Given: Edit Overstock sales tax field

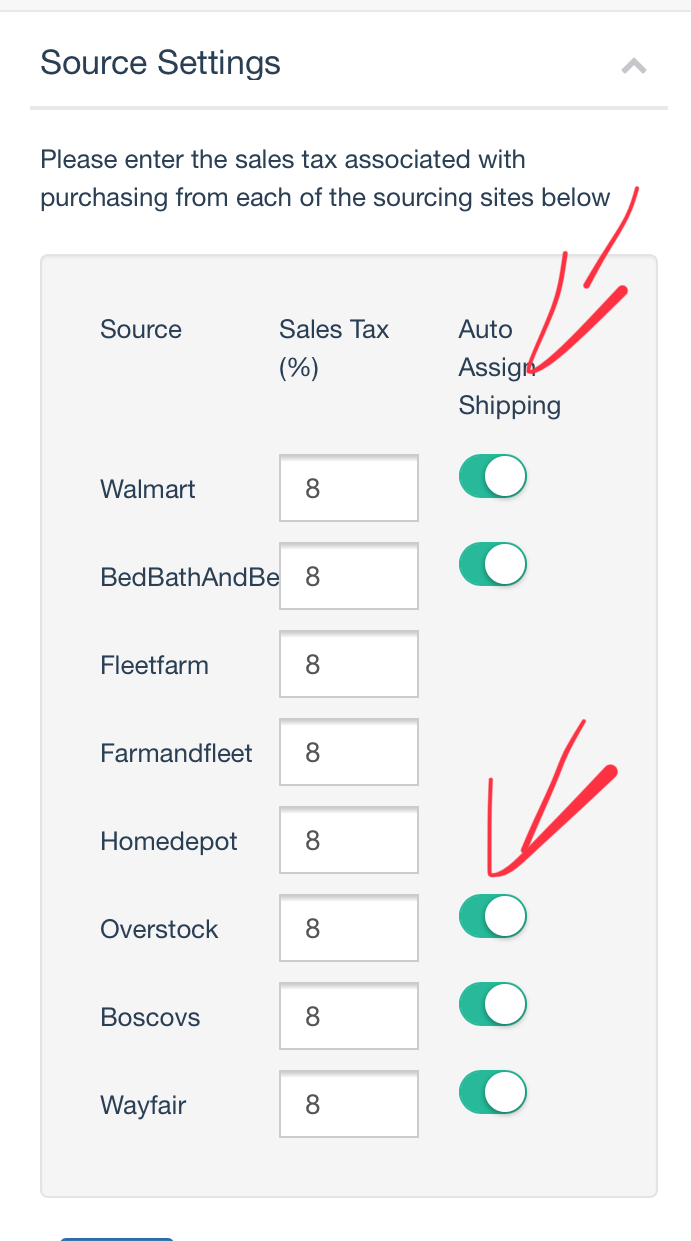Looking at the screenshot, I should (x=349, y=928).
